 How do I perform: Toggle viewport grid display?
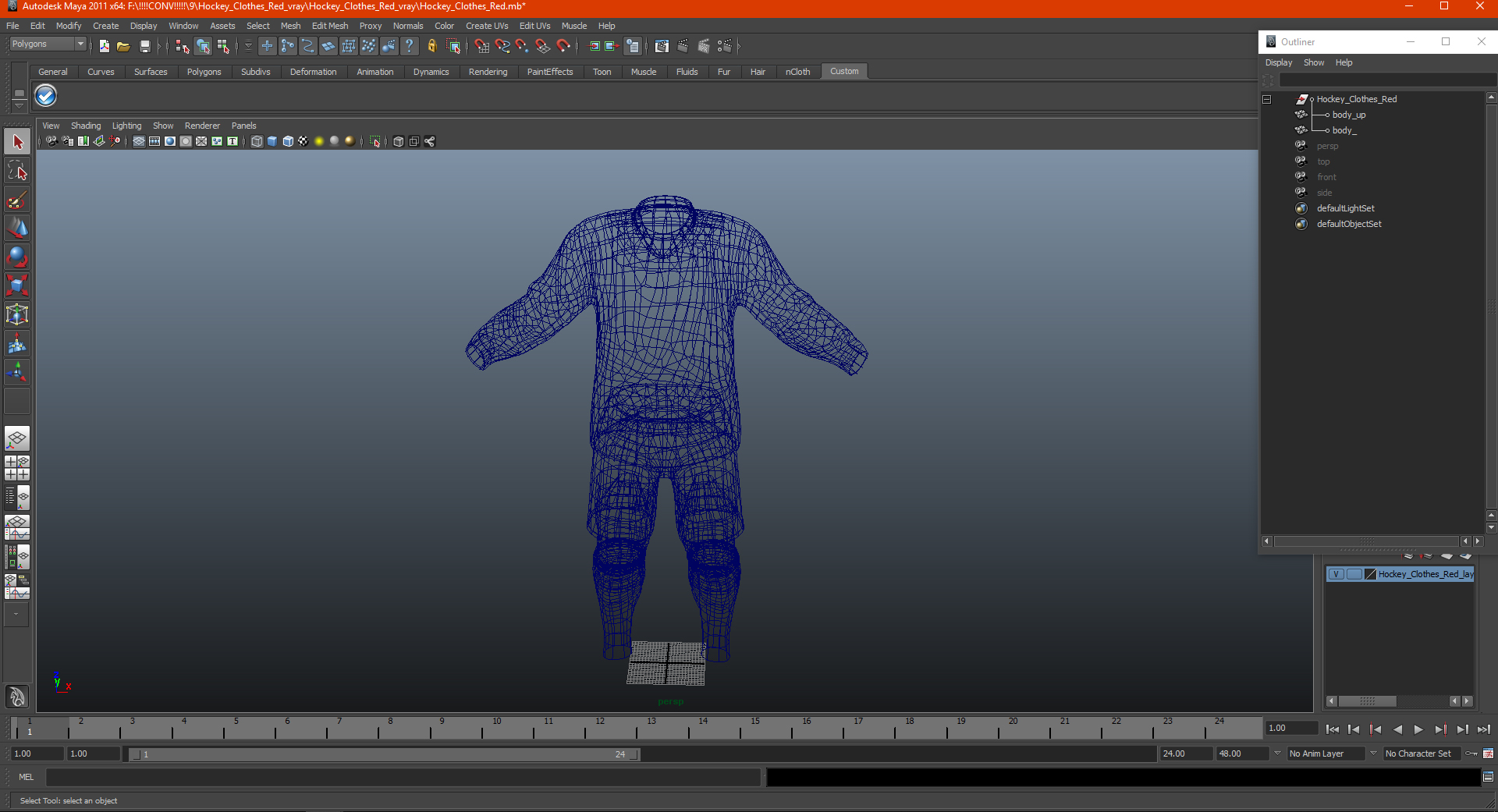click(139, 141)
